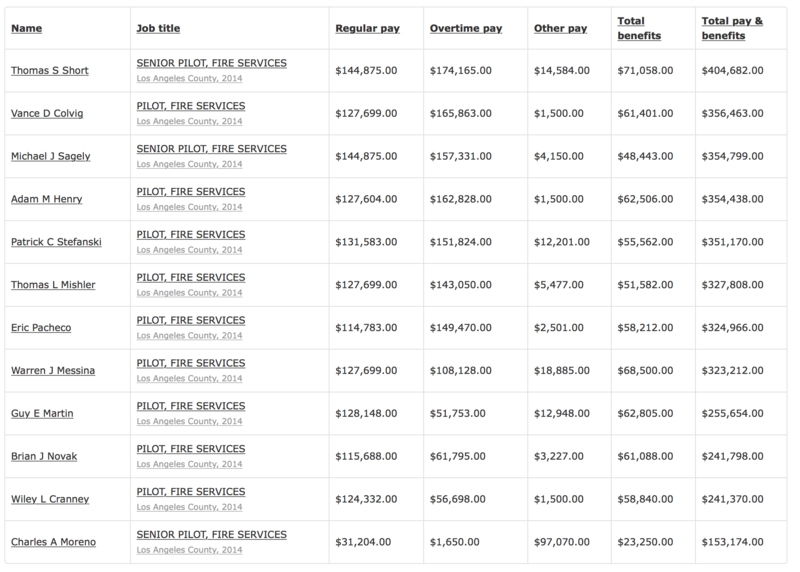Open Vance D Colvig's profile link
This screenshot has width=800, height=572.
(45, 114)
